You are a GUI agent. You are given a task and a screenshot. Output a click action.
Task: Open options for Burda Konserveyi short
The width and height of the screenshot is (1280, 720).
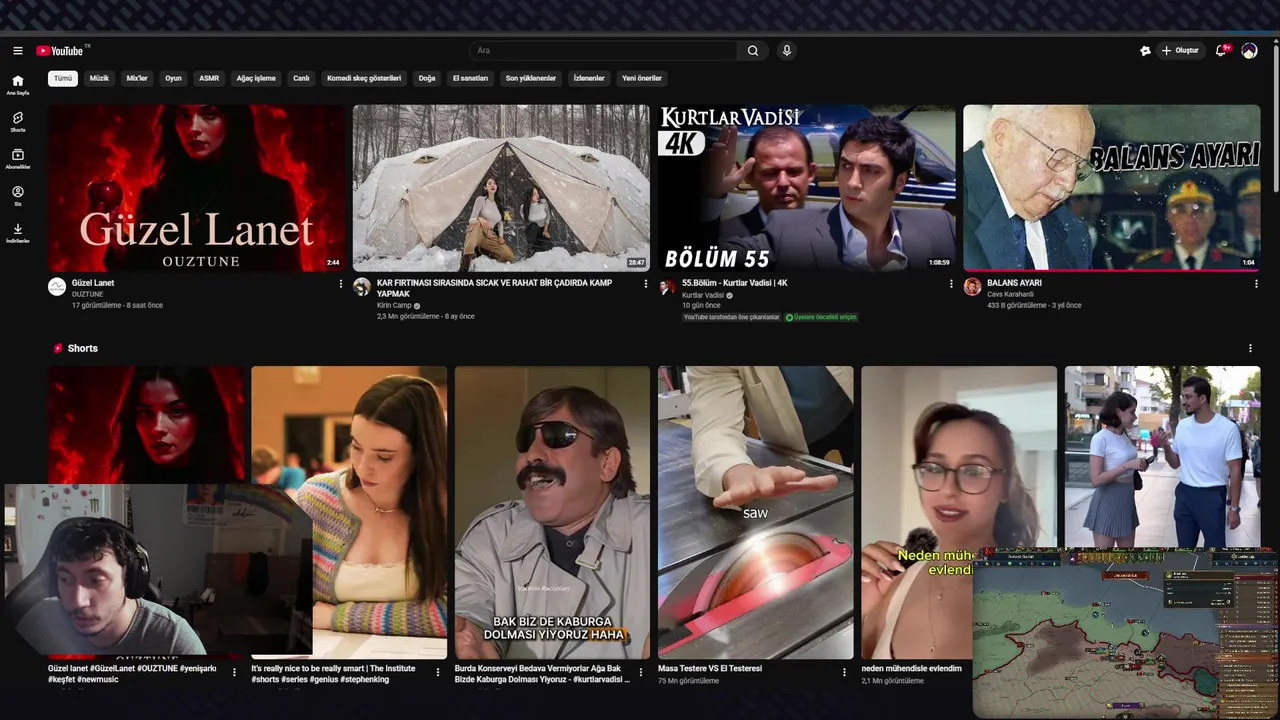click(x=641, y=672)
